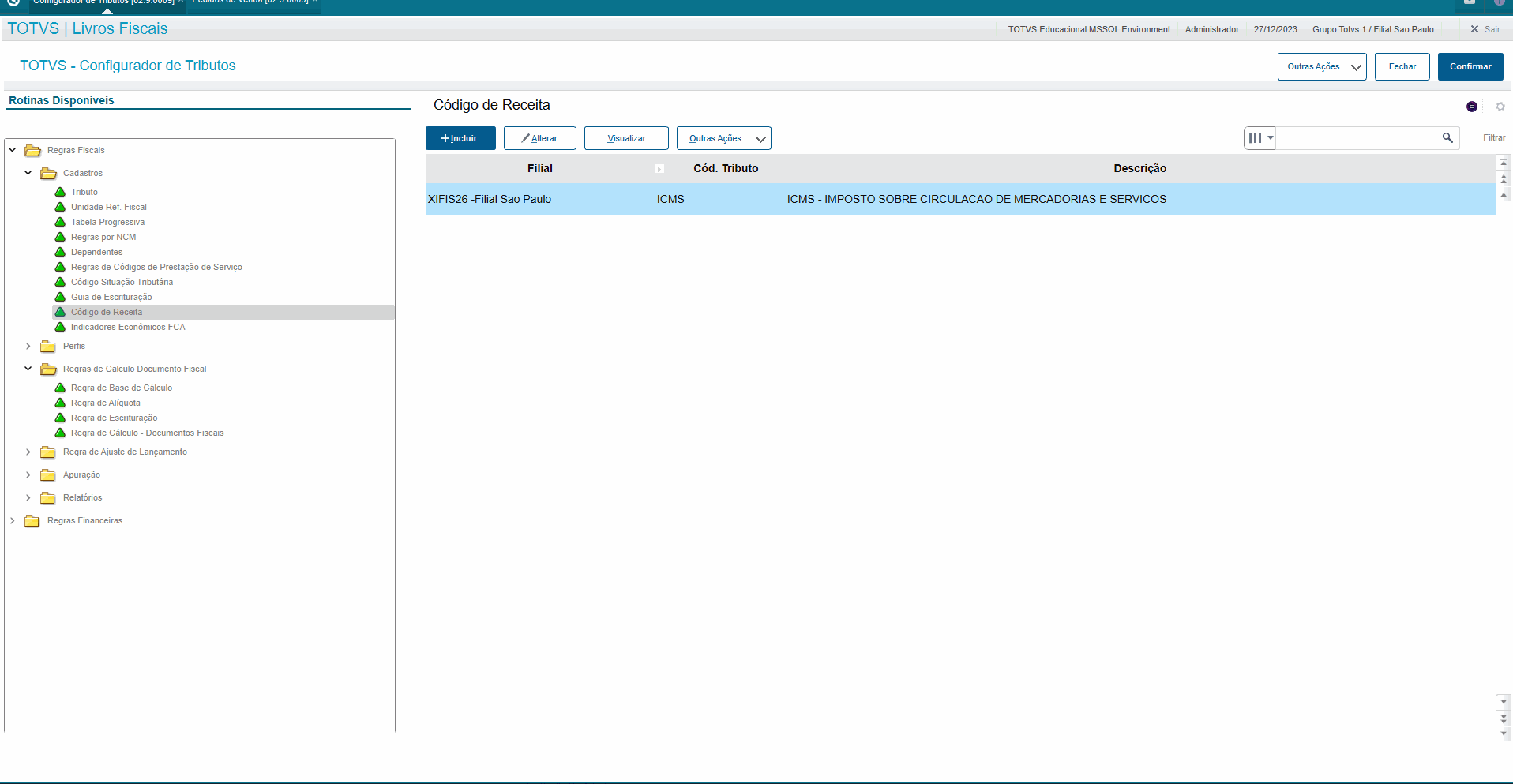Open Regra de Escrituração routine
Image resolution: width=1513 pixels, height=784 pixels.
(114, 418)
